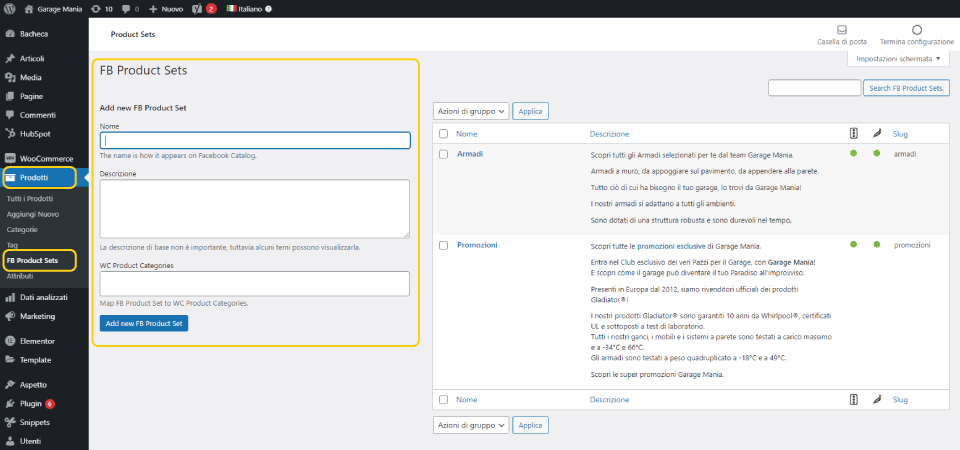Go to Articoli in sidebar
Screen dimensions: 960x450
click(x=32, y=59)
